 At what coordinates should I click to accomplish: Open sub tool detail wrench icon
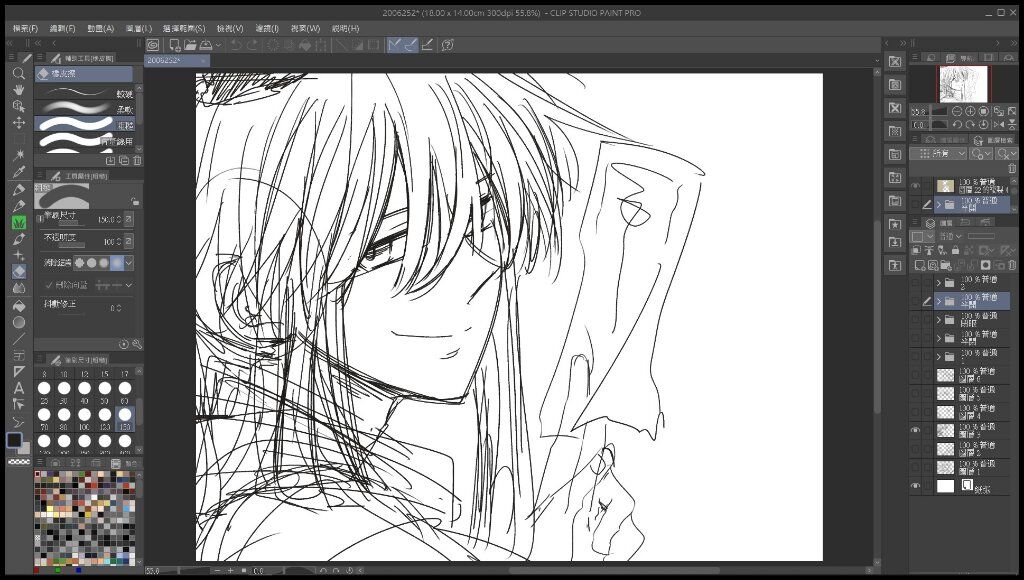tap(137, 344)
